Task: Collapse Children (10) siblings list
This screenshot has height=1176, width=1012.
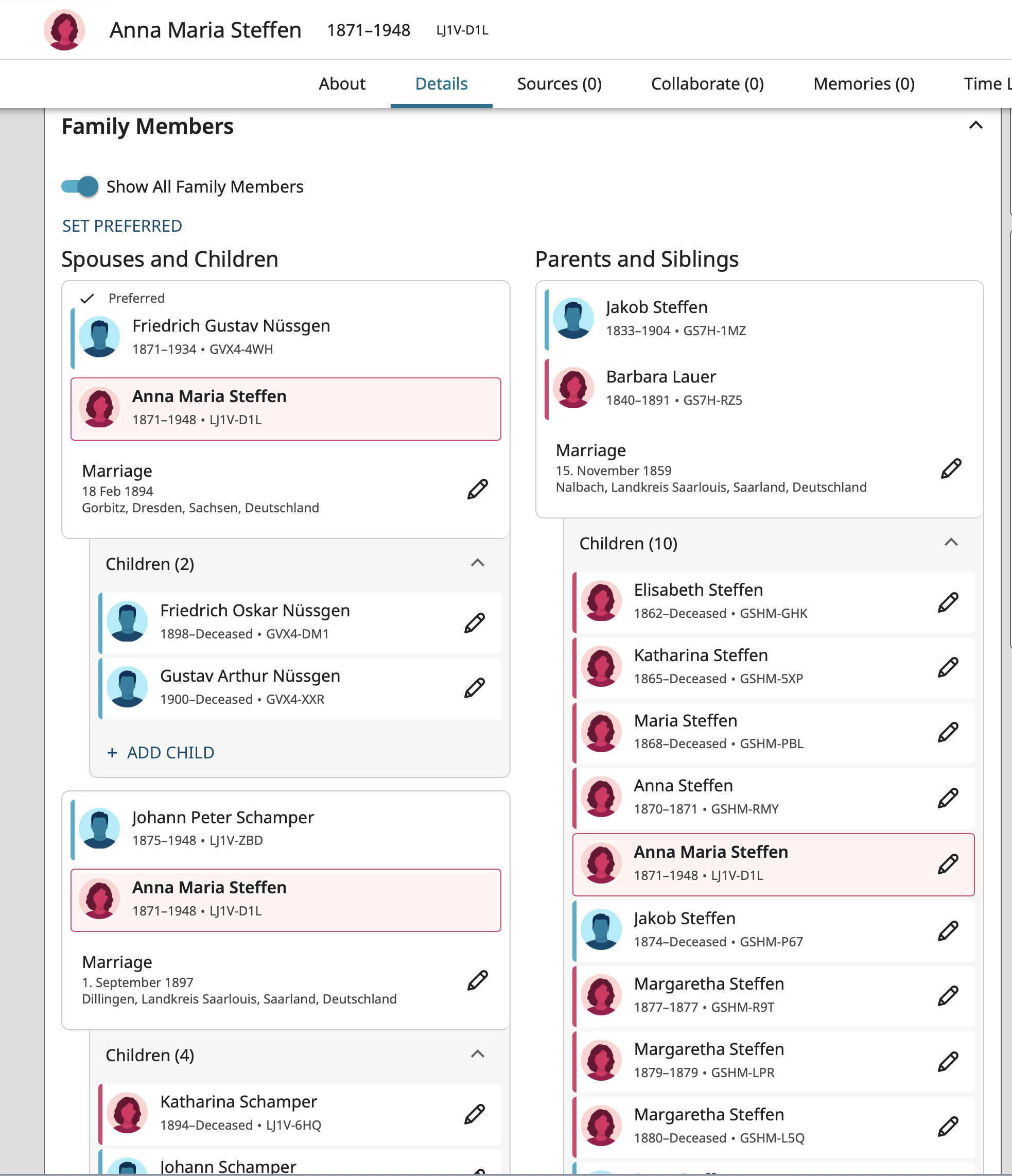Action: (x=951, y=543)
